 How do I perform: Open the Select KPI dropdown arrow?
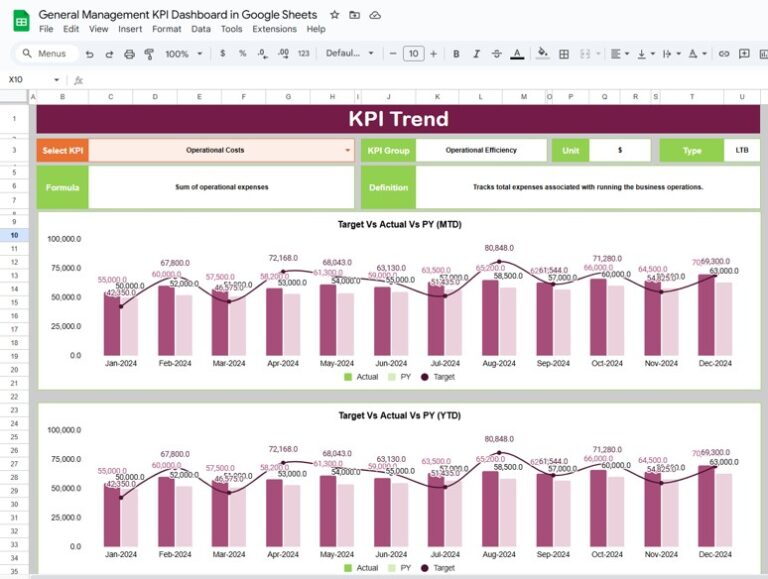[x=347, y=150]
